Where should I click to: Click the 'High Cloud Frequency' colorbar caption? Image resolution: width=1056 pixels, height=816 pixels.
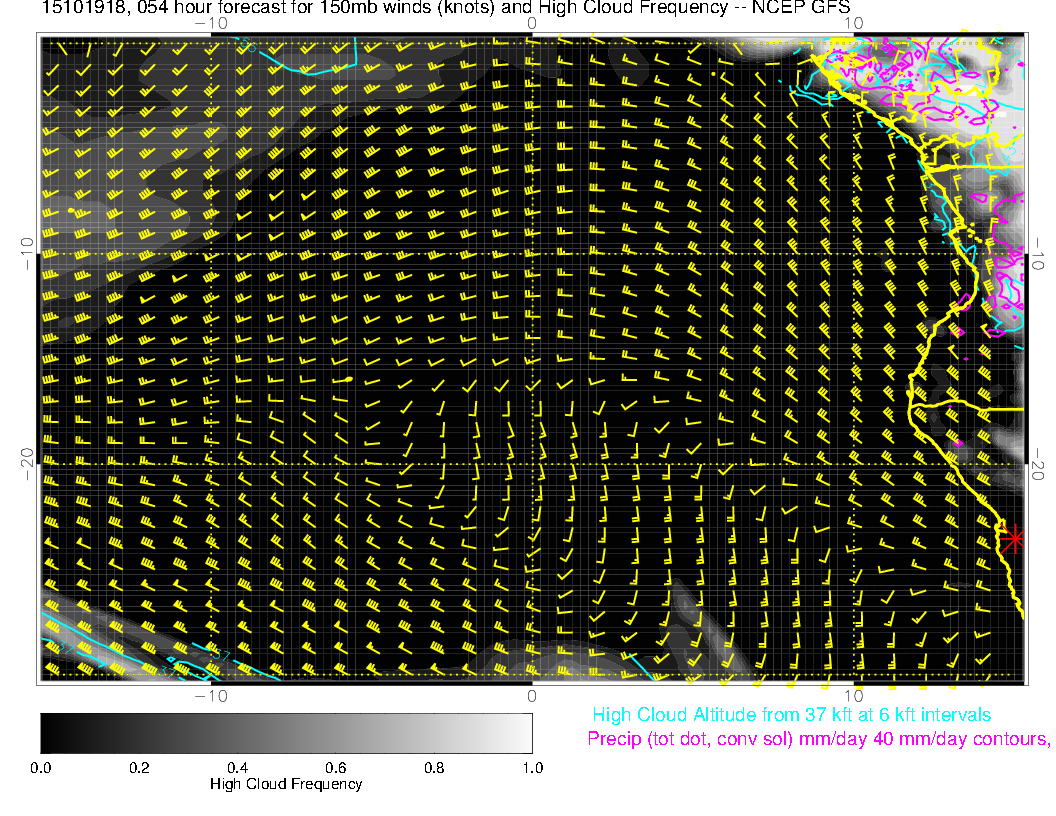[286, 785]
